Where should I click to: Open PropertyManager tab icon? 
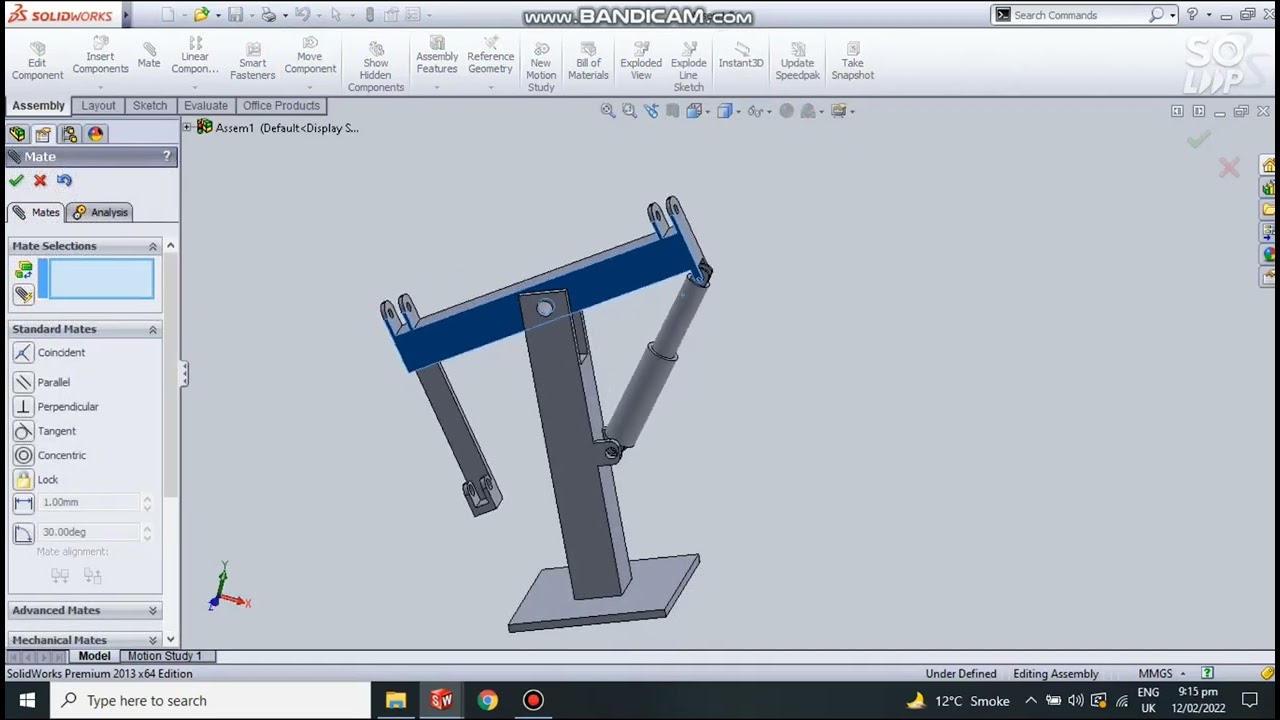click(x=43, y=134)
